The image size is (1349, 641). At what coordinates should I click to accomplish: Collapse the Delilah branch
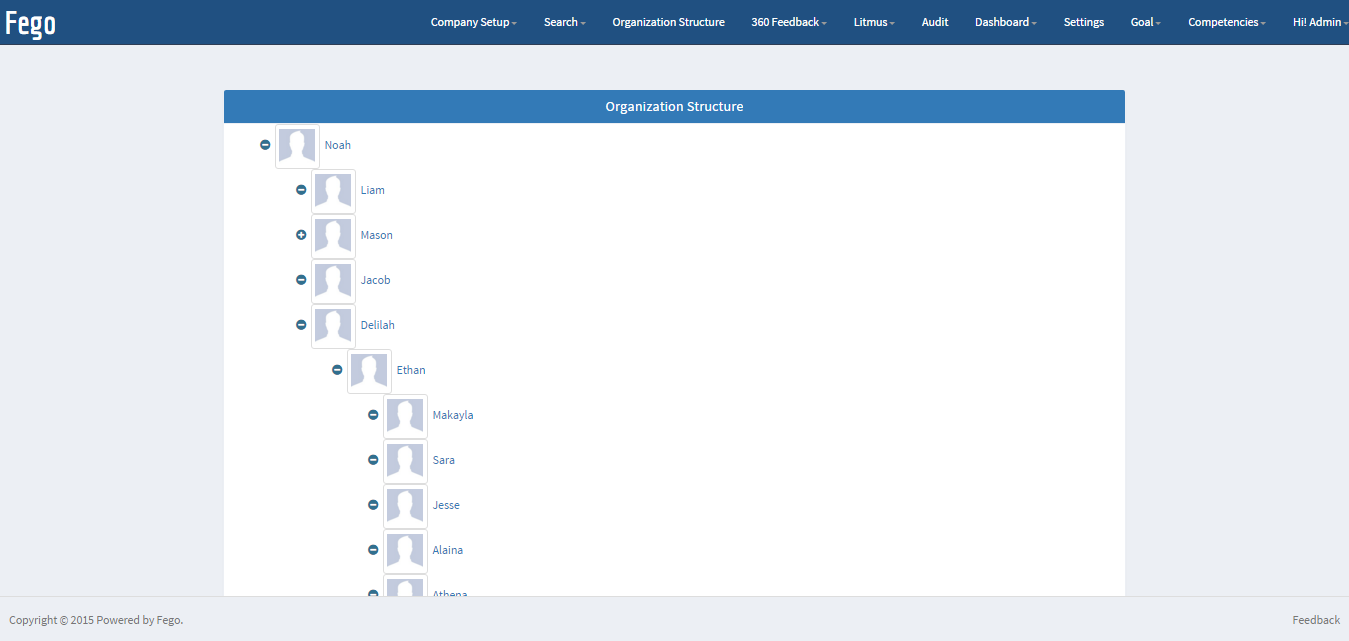click(x=301, y=325)
